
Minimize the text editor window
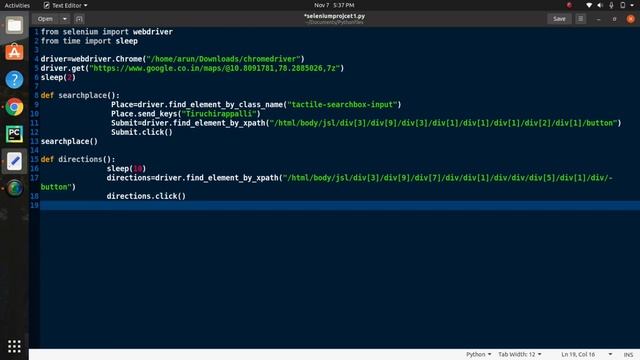(x=598, y=19)
